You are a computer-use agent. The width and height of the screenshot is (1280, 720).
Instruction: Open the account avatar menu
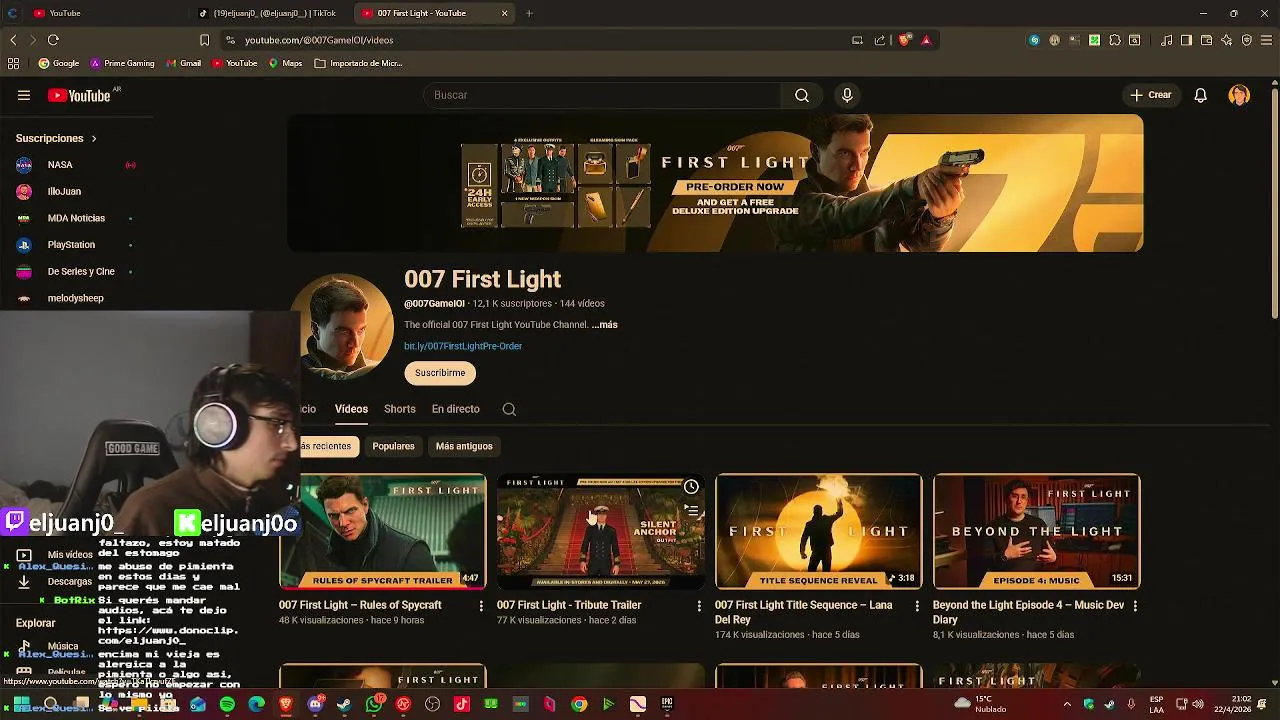[1239, 95]
